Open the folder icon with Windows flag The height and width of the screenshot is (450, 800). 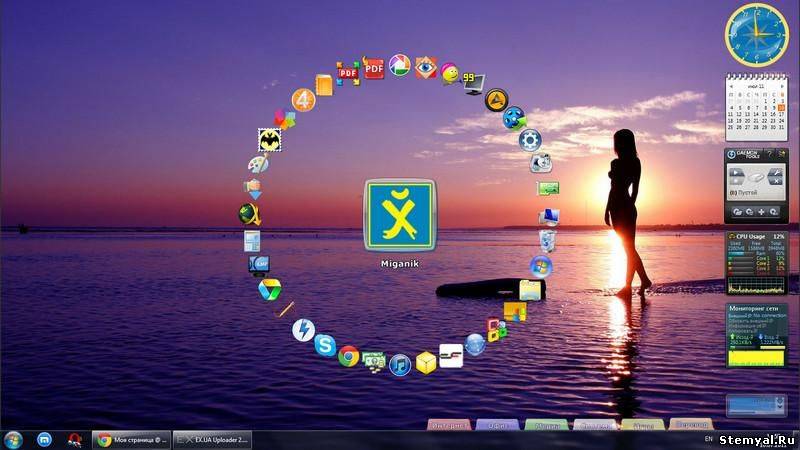pos(514,312)
